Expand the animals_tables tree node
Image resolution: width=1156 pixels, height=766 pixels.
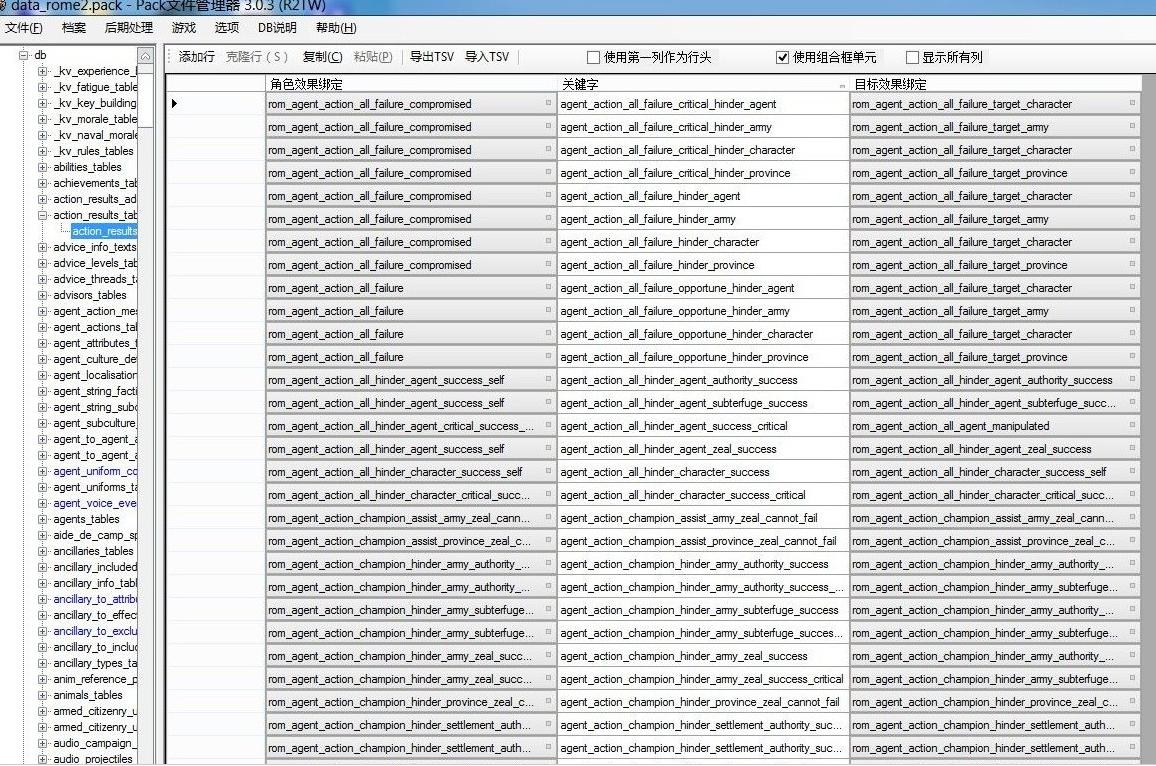coord(43,695)
